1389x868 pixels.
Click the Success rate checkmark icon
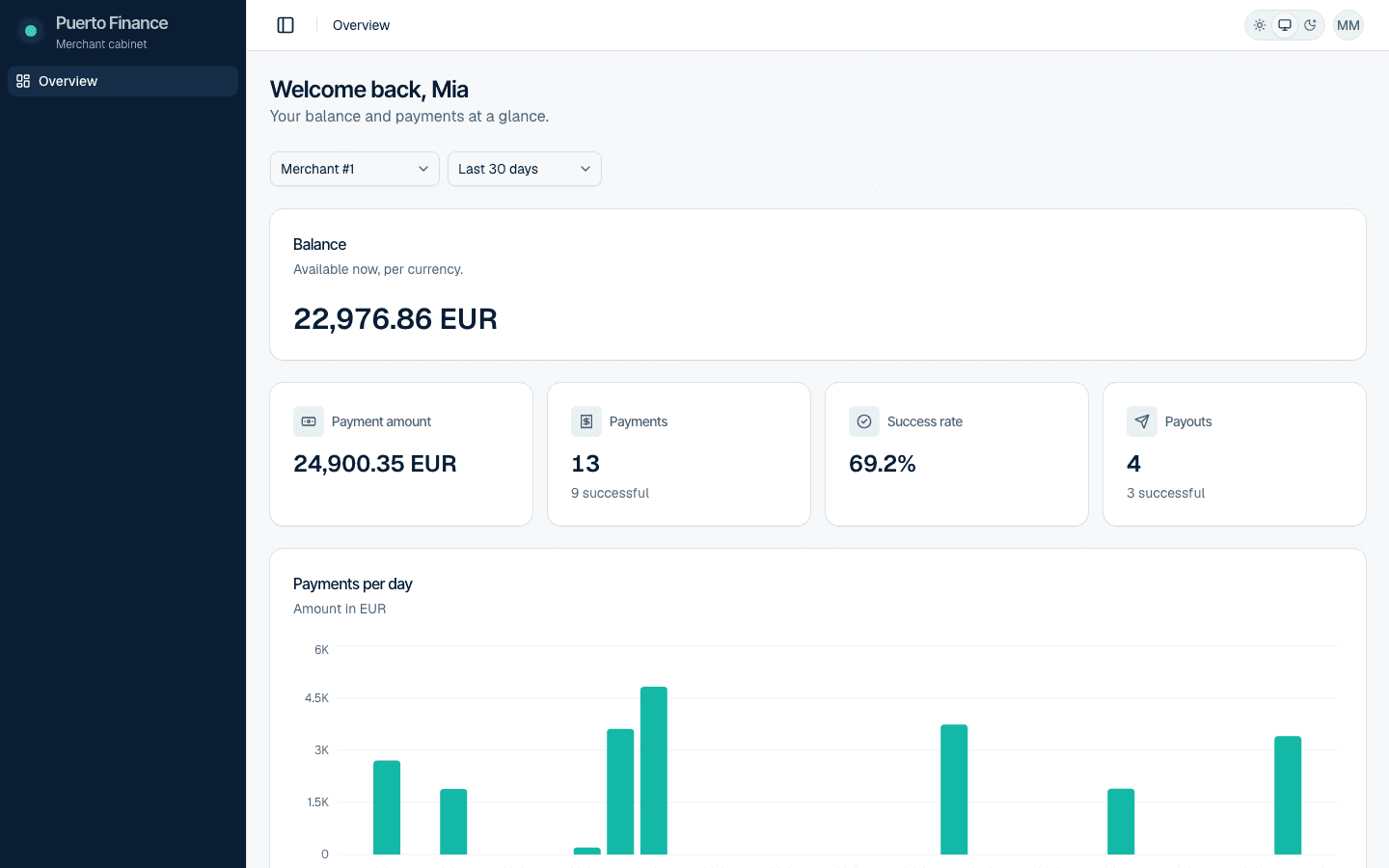tap(864, 421)
